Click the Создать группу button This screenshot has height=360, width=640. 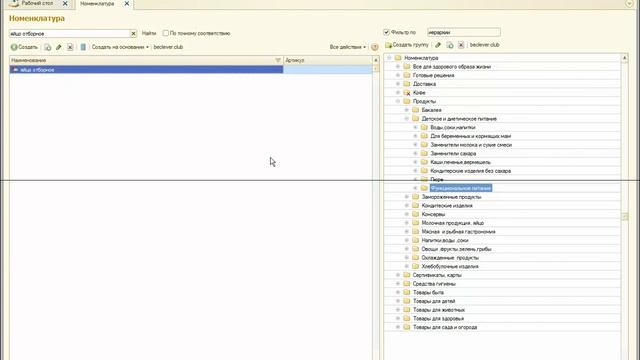(x=407, y=45)
